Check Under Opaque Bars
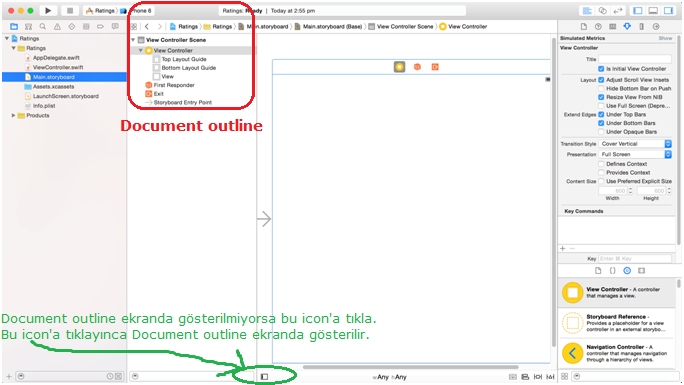Image resolution: width=684 pixels, height=385 pixels. tap(601, 132)
